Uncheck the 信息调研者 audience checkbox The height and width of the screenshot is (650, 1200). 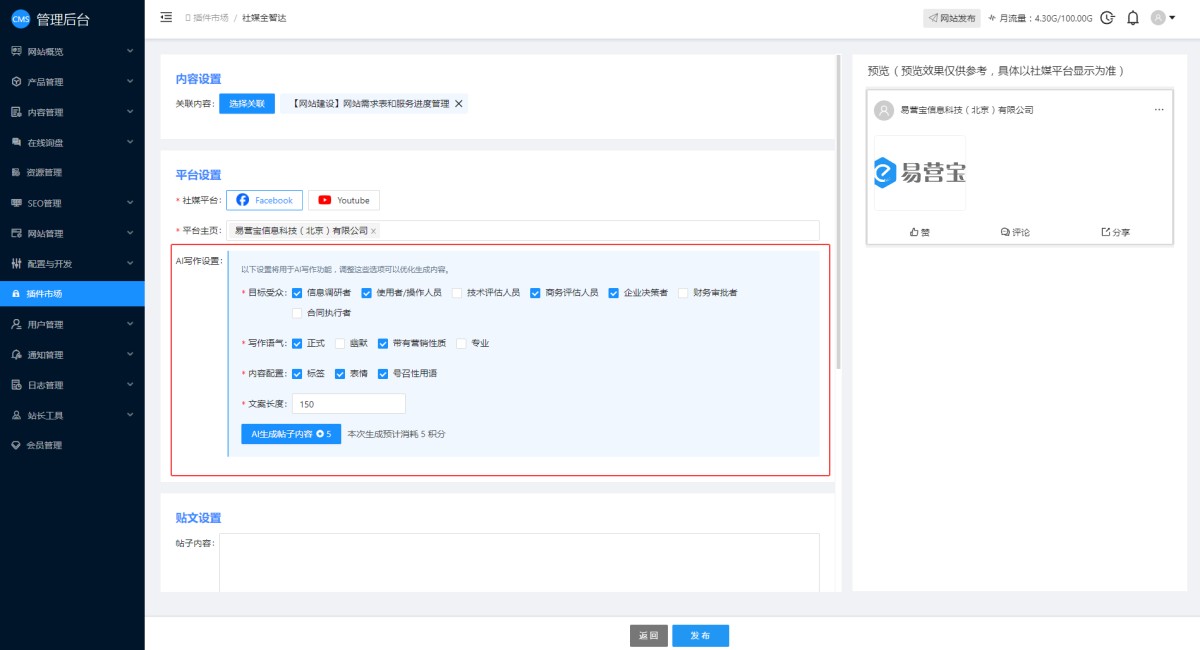(297, 293)
